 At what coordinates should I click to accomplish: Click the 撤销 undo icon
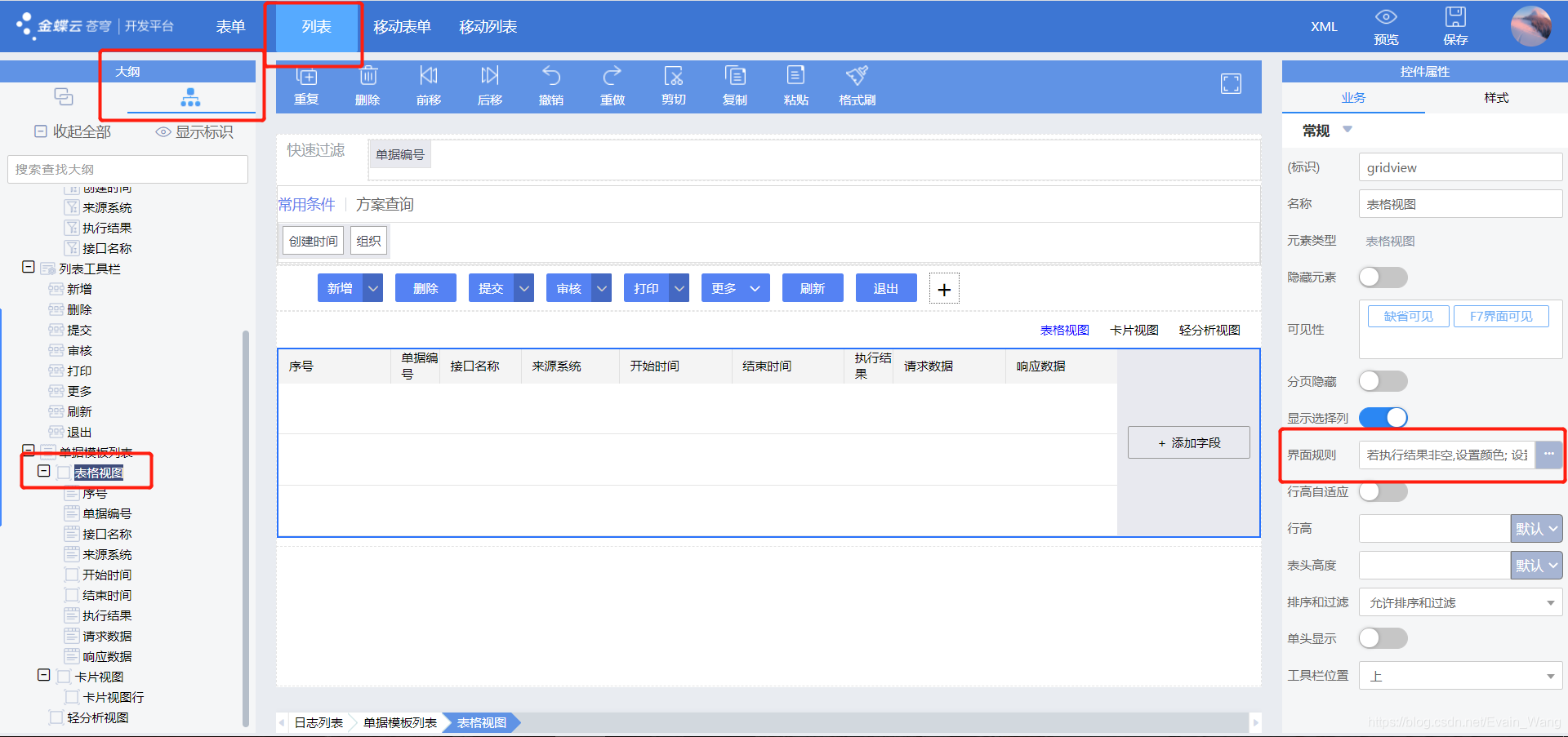click(551, 76)
